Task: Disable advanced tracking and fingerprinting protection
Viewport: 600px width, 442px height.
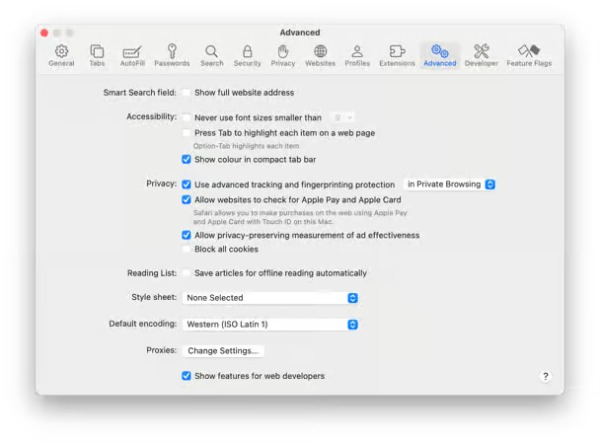Action: [186, 184]
